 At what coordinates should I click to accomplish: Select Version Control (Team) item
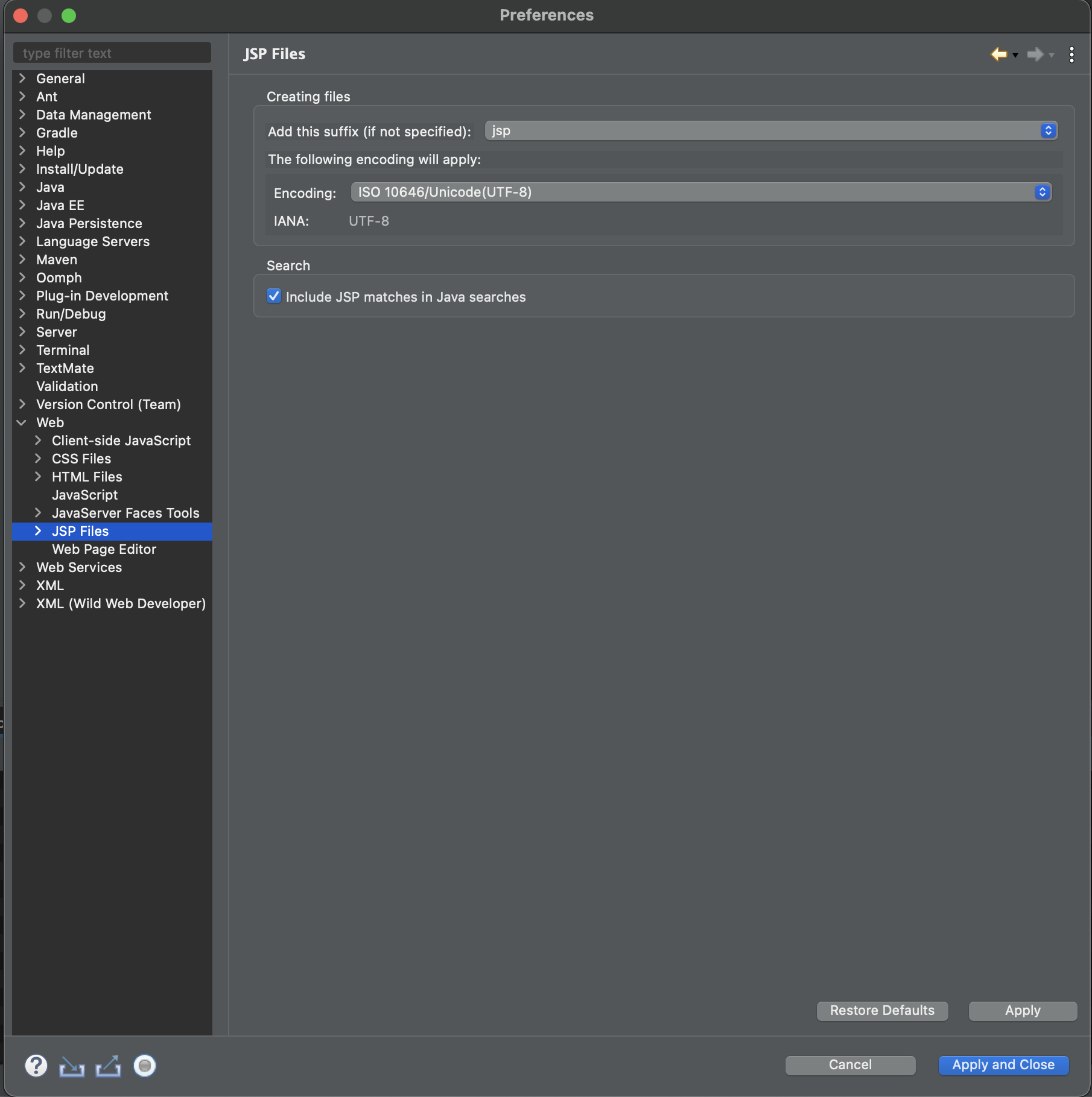[x=109, y=404]
